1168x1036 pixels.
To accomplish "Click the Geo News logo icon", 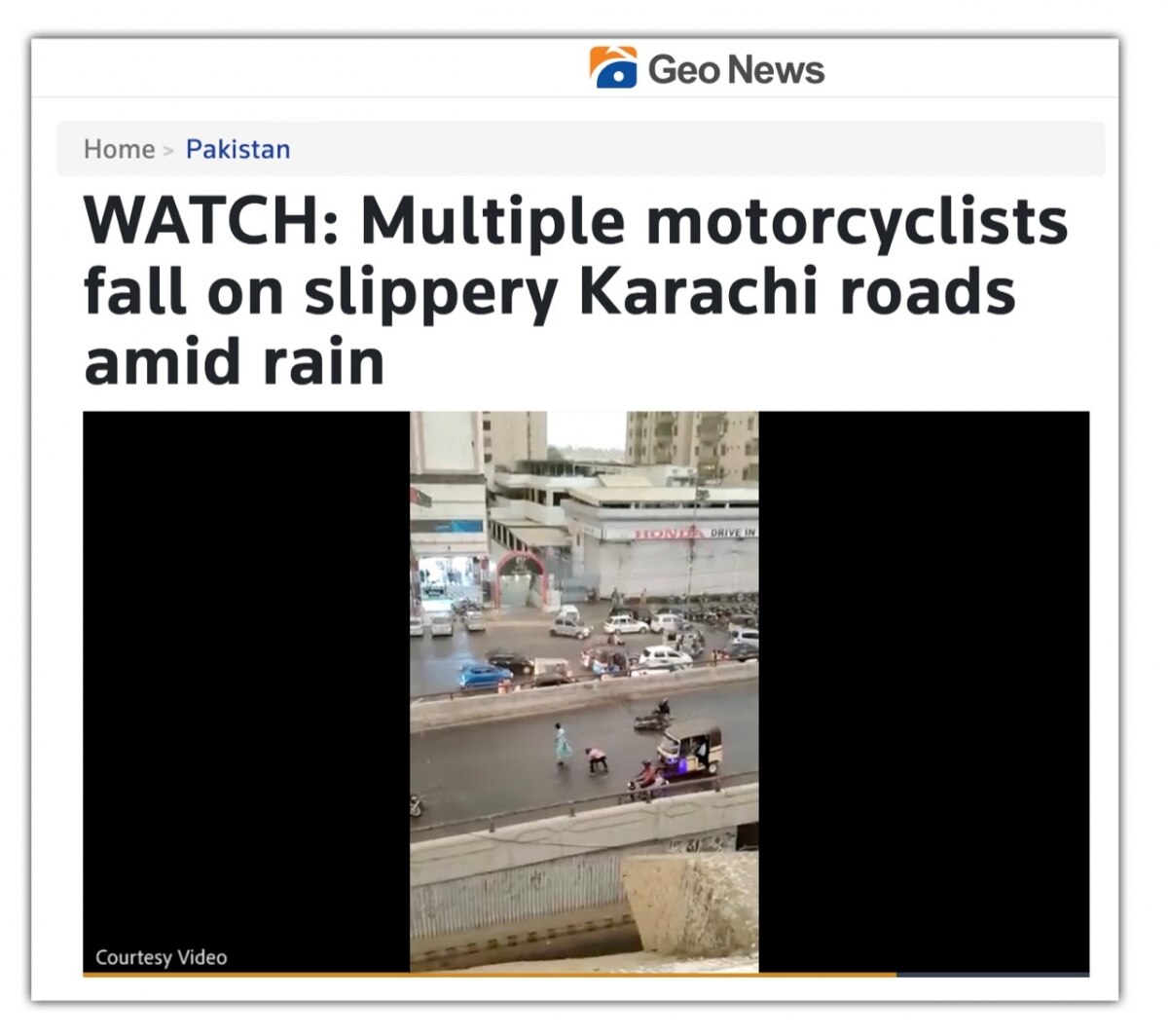I will pos(613,68).
